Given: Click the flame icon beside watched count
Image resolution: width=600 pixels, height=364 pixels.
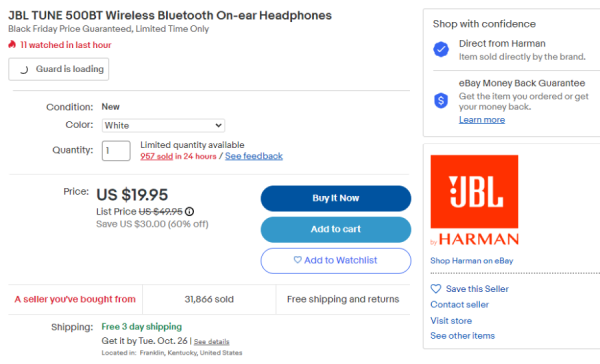Looking at the screenshot, I should pyautogui.click(x=12, y=44).
